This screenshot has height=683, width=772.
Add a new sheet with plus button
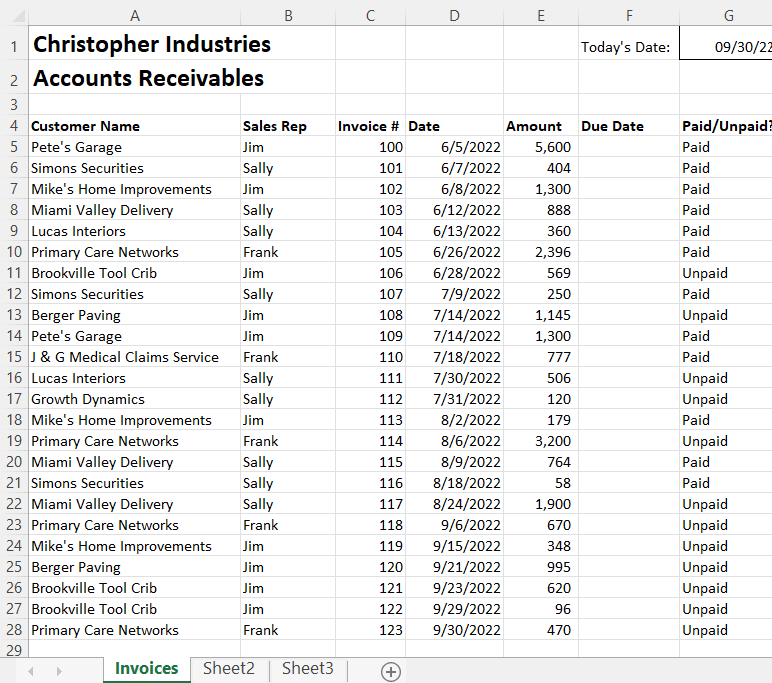pos(391,671)
